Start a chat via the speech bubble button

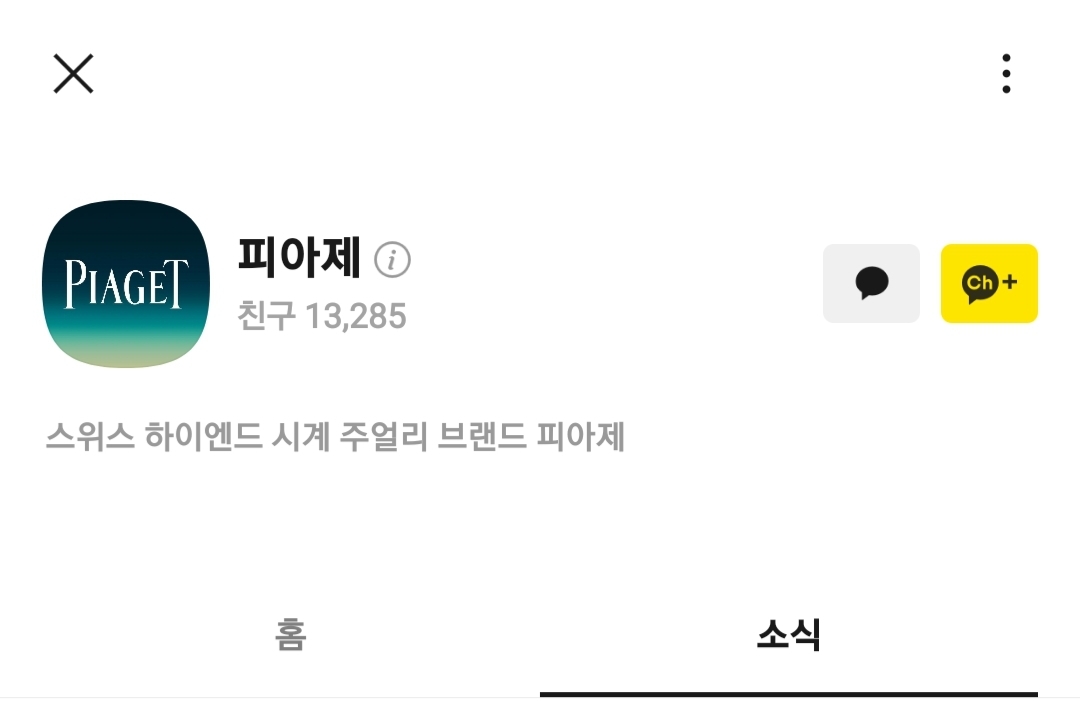(x=871, y=283)
